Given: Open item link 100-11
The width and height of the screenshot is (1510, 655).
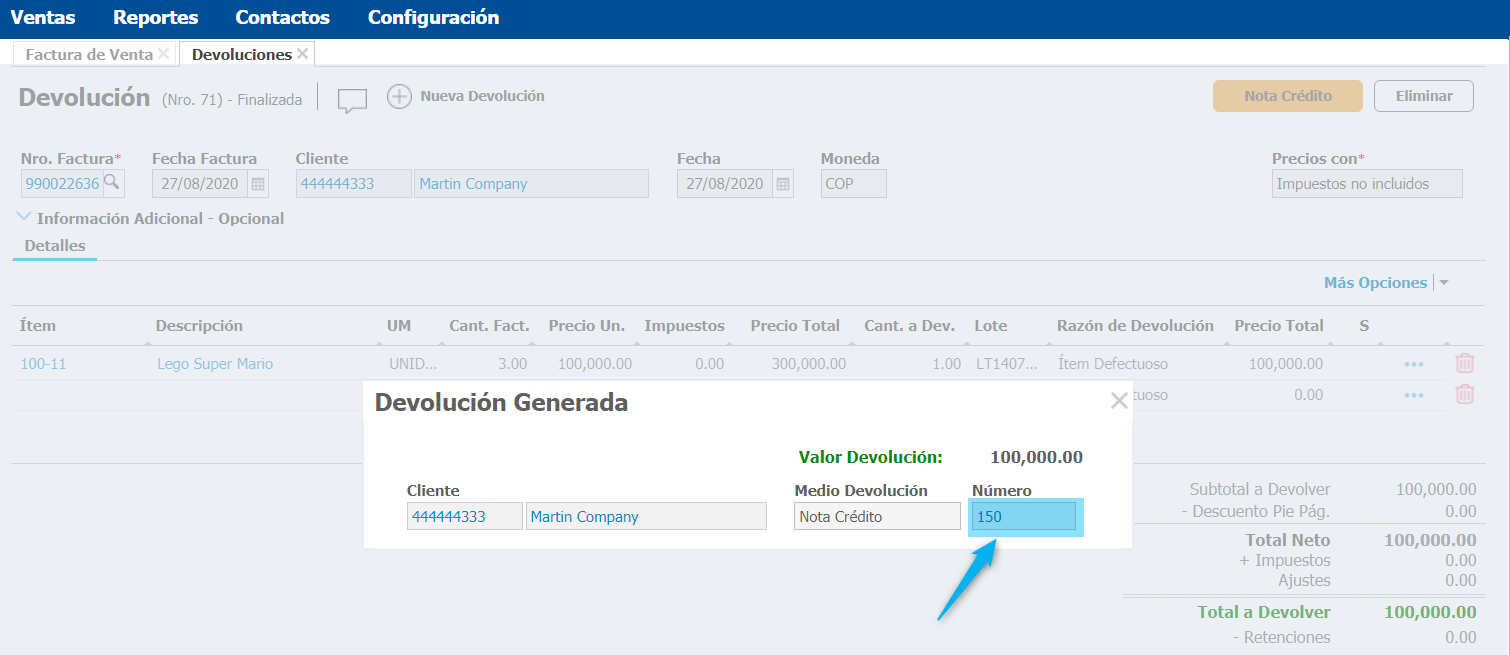Looking at the screenshot, I should click(43, 364).
